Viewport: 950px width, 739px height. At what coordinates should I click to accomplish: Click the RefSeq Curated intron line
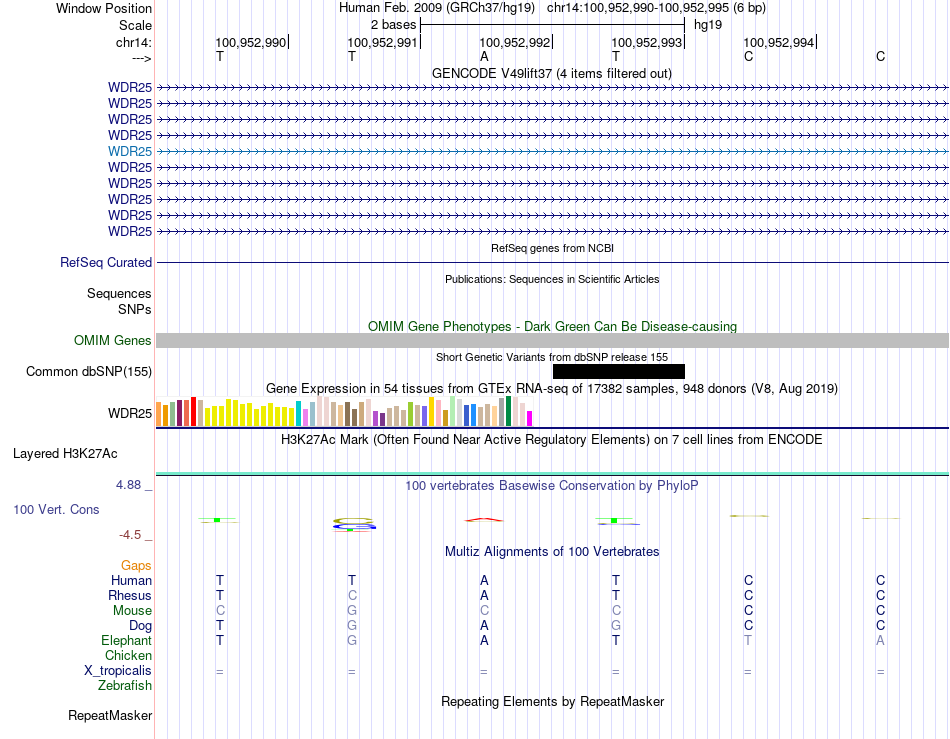pos(552,262)
